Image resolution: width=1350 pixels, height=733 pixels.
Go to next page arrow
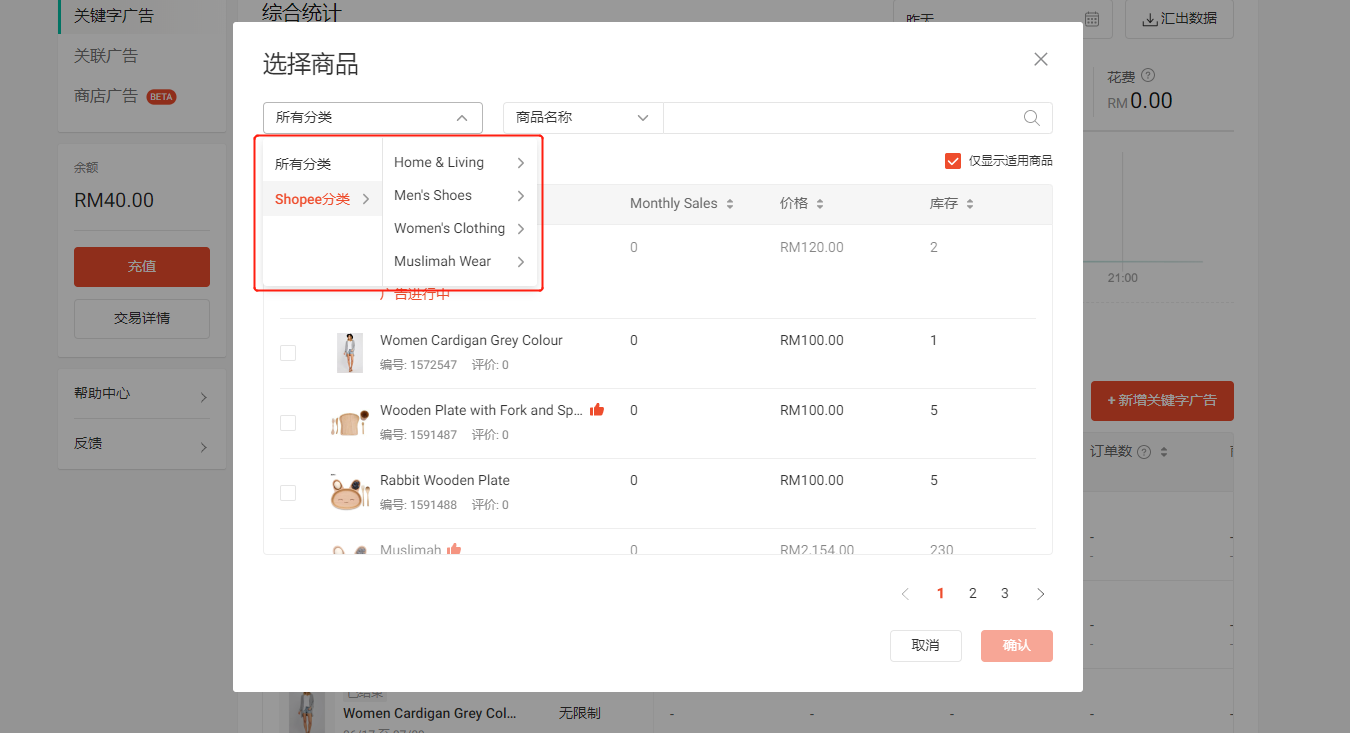(1041, 594)
